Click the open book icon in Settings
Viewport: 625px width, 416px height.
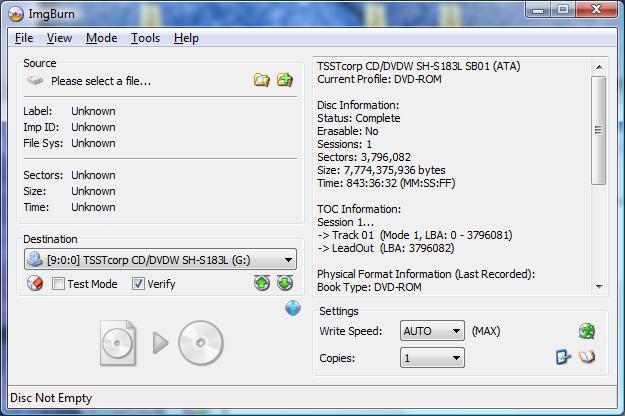pos(587,357)
